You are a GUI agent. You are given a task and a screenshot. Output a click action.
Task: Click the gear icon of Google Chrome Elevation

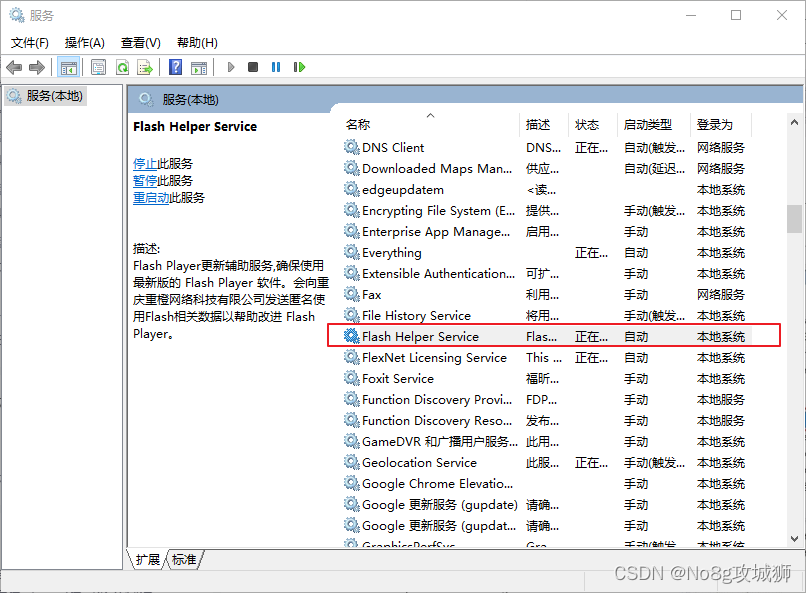[352, 484]
